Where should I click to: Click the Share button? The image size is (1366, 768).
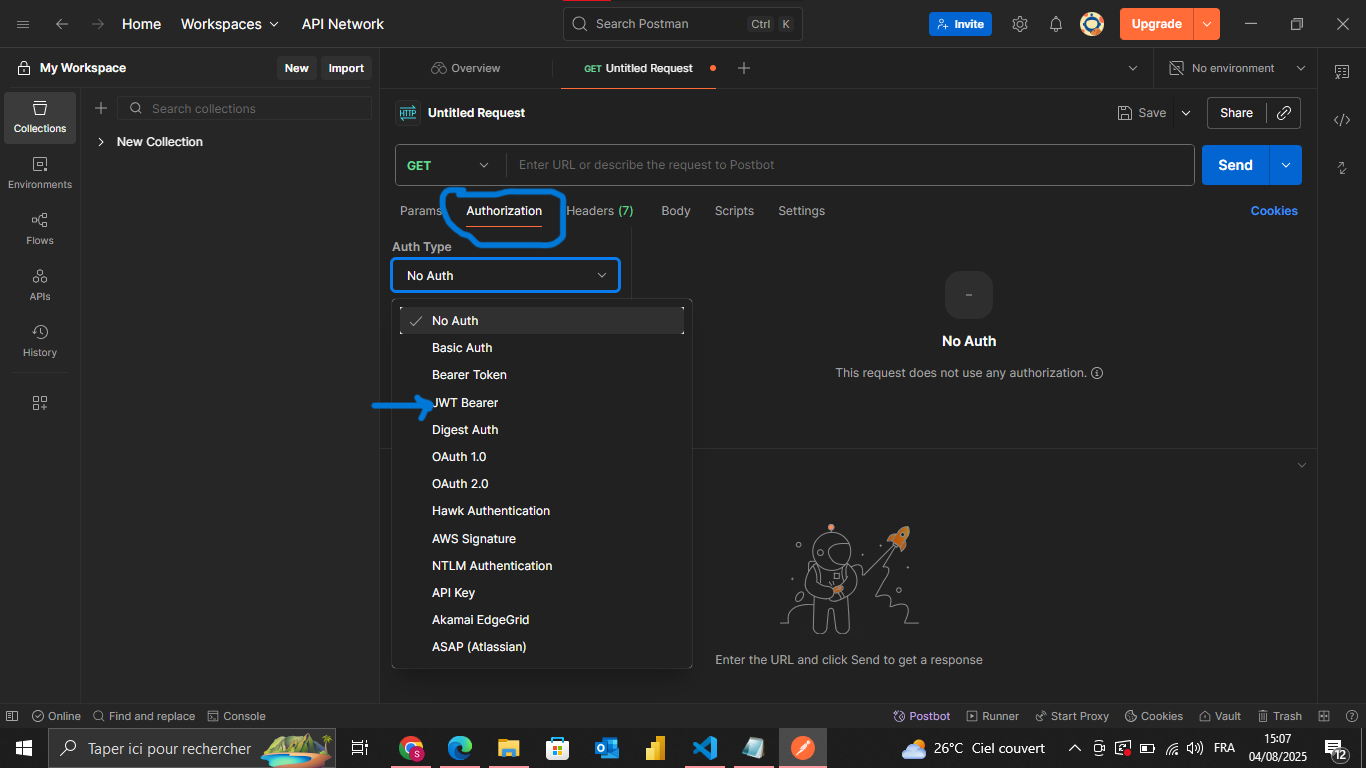tap(1236, 113)
